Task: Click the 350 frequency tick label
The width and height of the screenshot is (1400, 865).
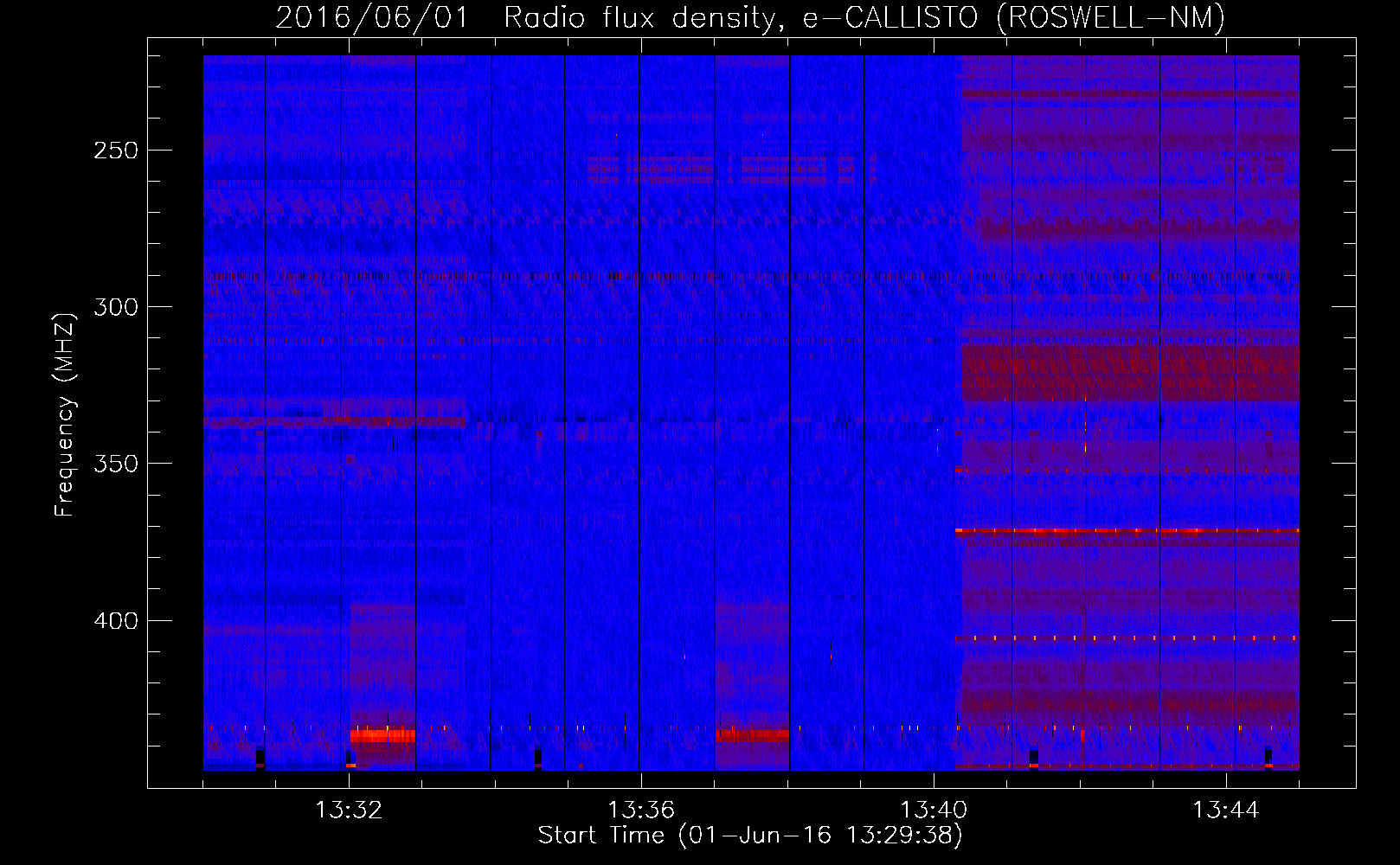Action: pyautogui.click(x=116, y=465)
